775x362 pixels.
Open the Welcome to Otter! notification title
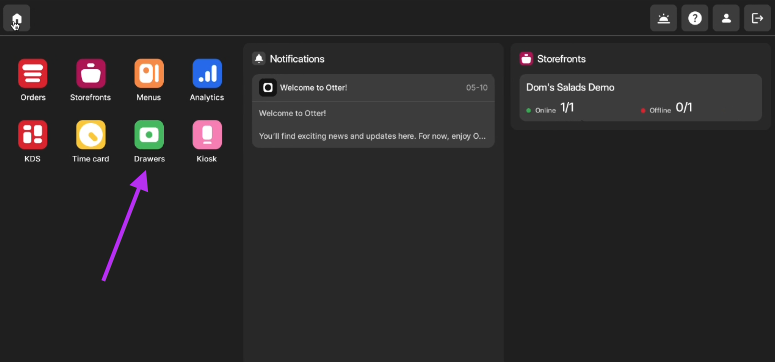click(313, 88)
